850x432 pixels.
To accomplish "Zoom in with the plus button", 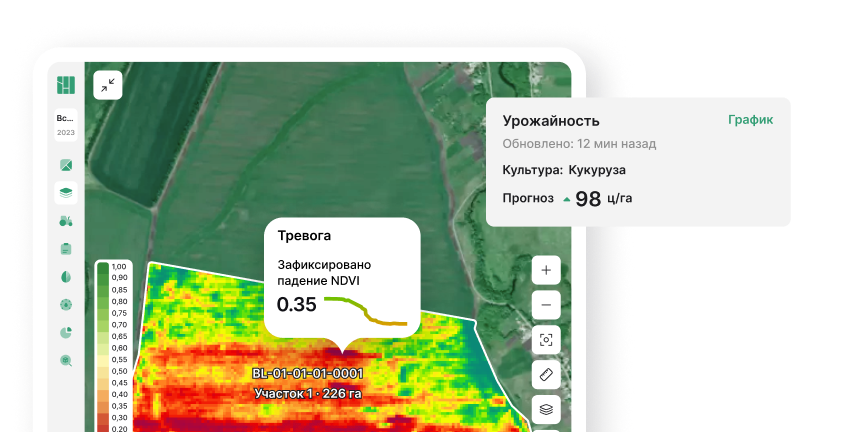I will click(x=546, y=270).
